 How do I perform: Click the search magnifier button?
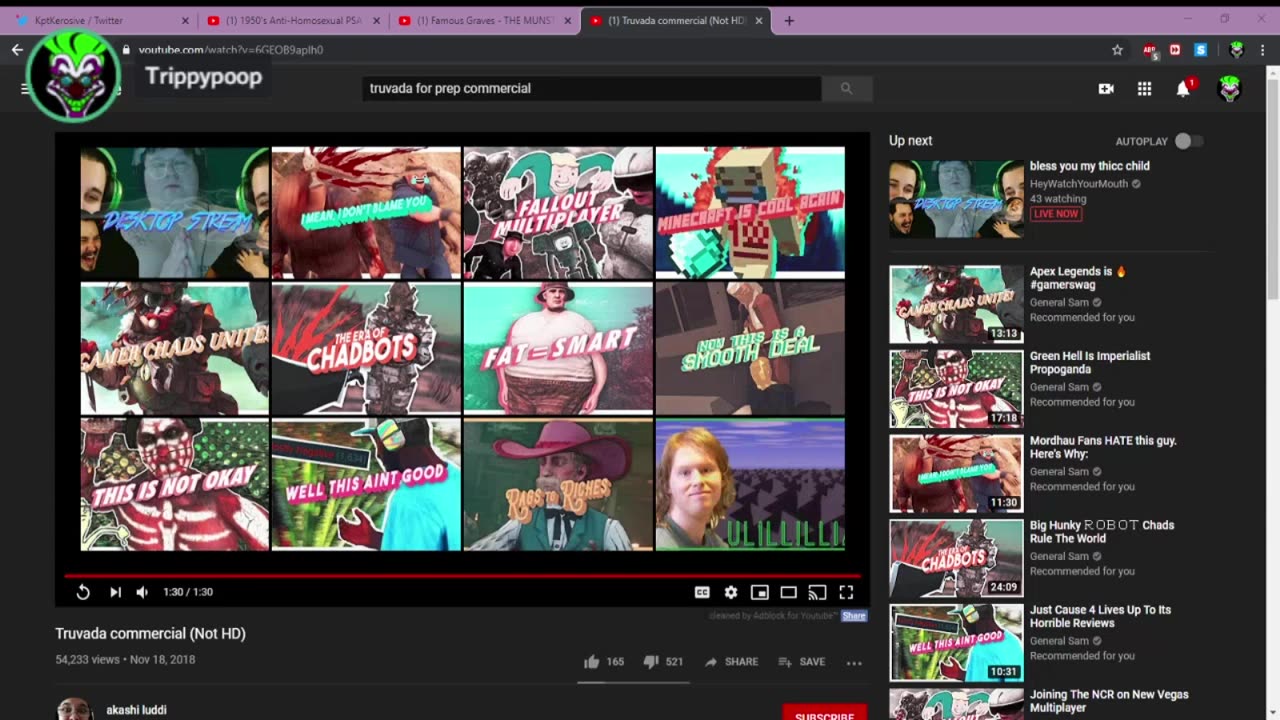pyautogui.click(x=847, y=88)
